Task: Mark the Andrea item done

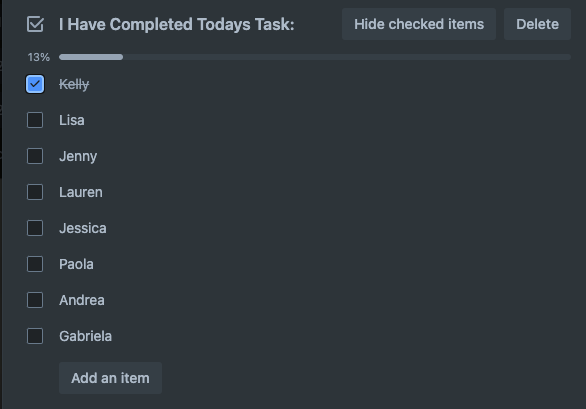Action: 35,300
